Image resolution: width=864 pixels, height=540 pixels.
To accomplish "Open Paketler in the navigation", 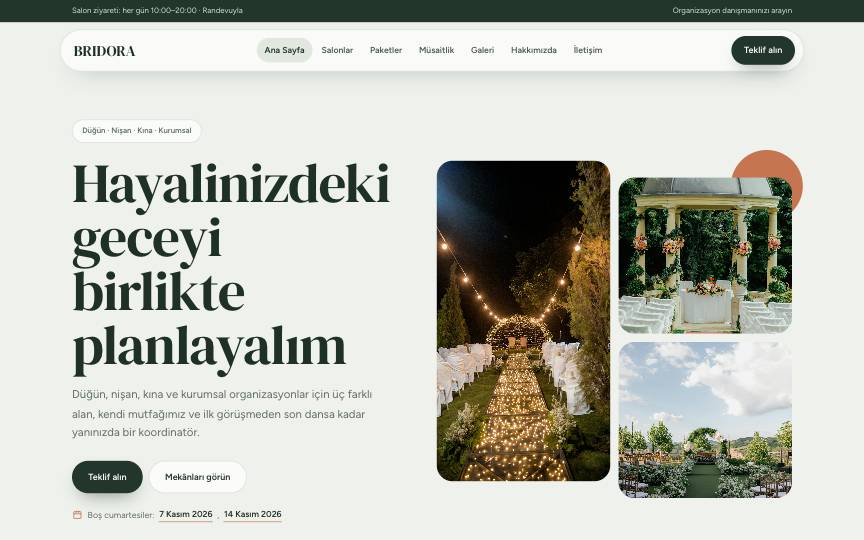I will [386, 50].
